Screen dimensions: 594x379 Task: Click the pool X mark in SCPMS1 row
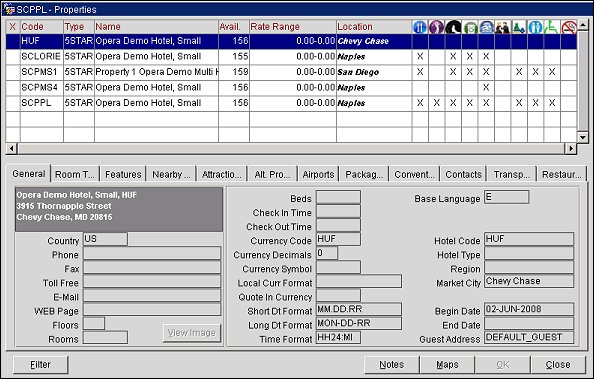pyautogui.click(x=486, y=72)
